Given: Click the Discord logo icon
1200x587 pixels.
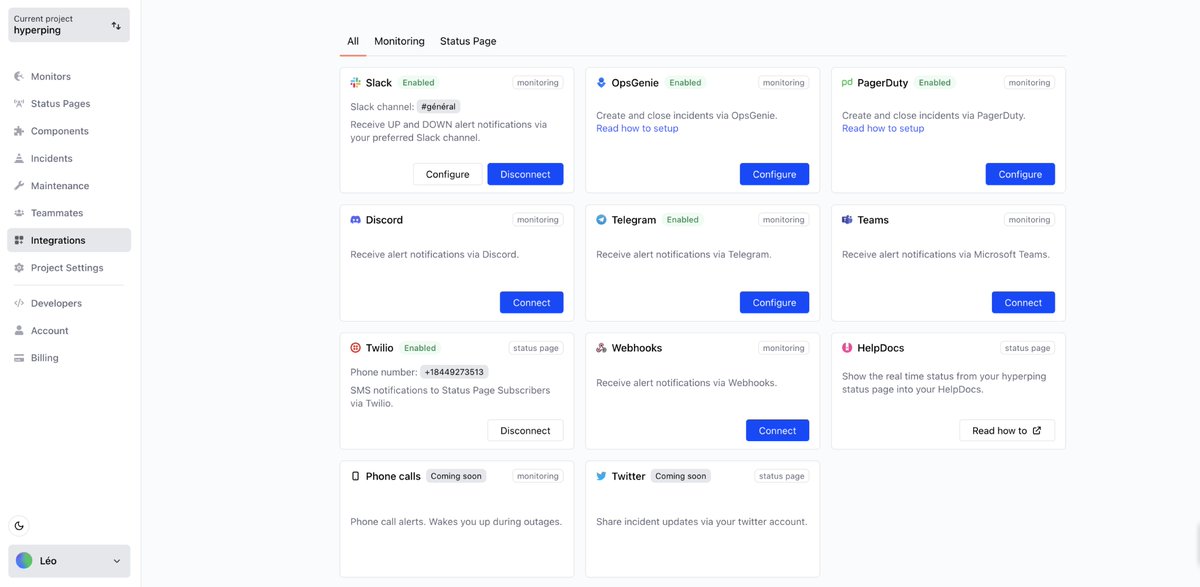Looking at the screenshot, I should [355, 220].
